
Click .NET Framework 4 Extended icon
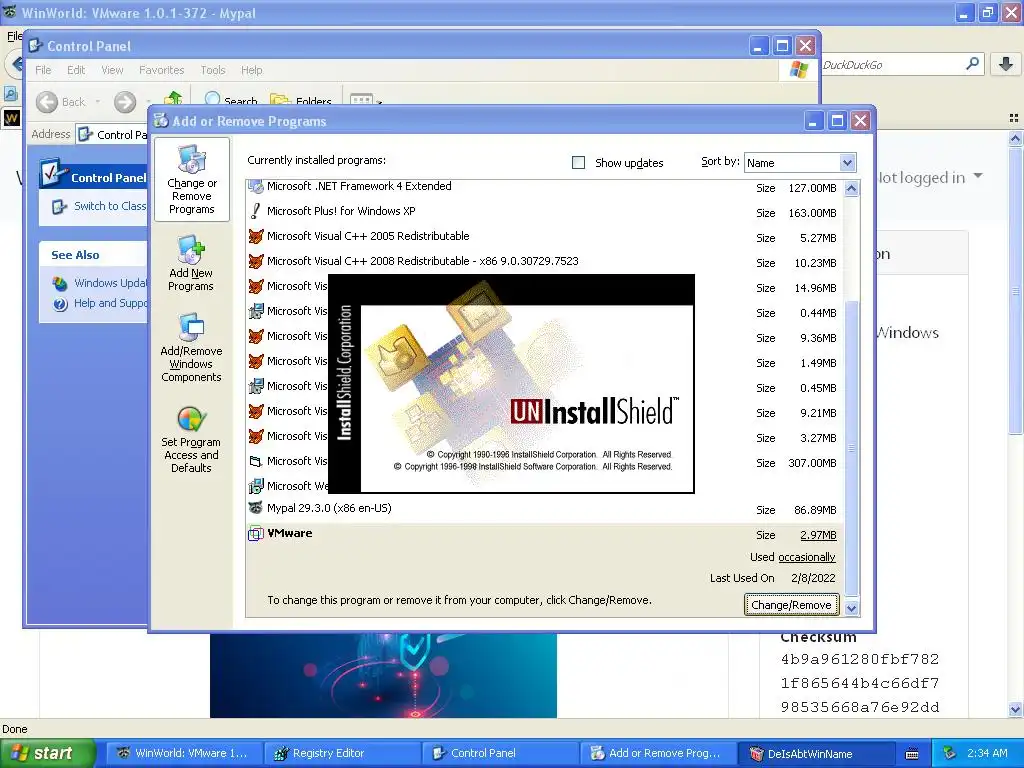(x=255, y=187)
